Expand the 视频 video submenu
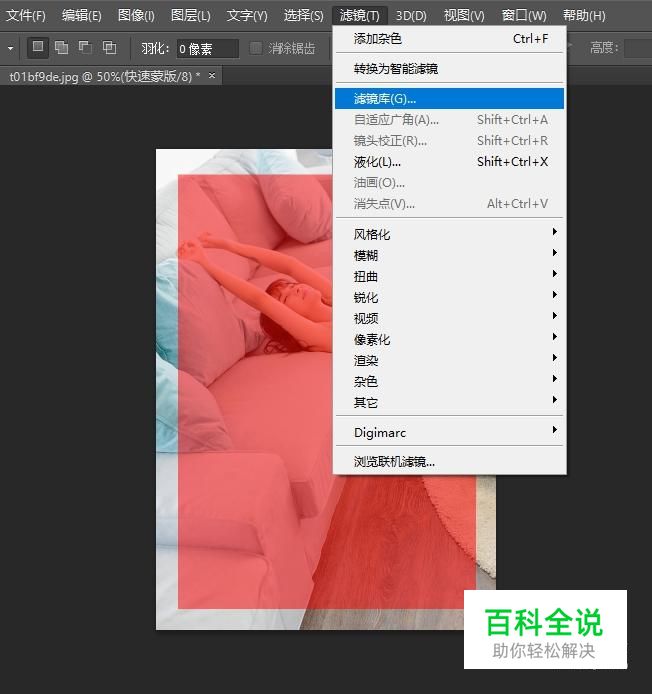Viewport: 652px width, 694px height. pos(449,318)
